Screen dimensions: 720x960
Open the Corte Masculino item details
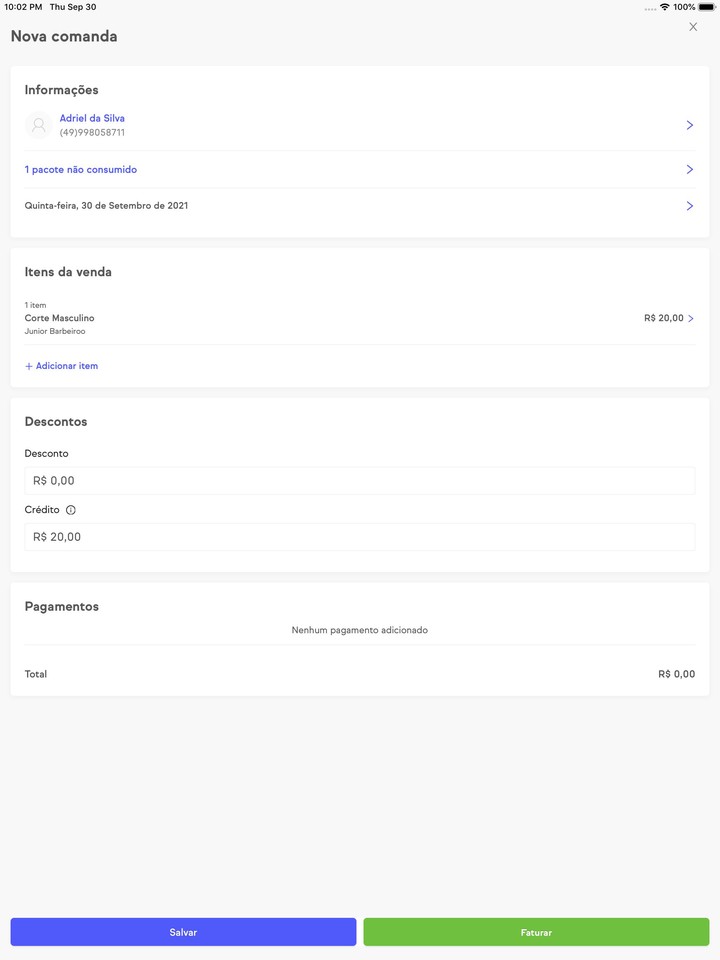pyautogui.click(x=689, y=318)
